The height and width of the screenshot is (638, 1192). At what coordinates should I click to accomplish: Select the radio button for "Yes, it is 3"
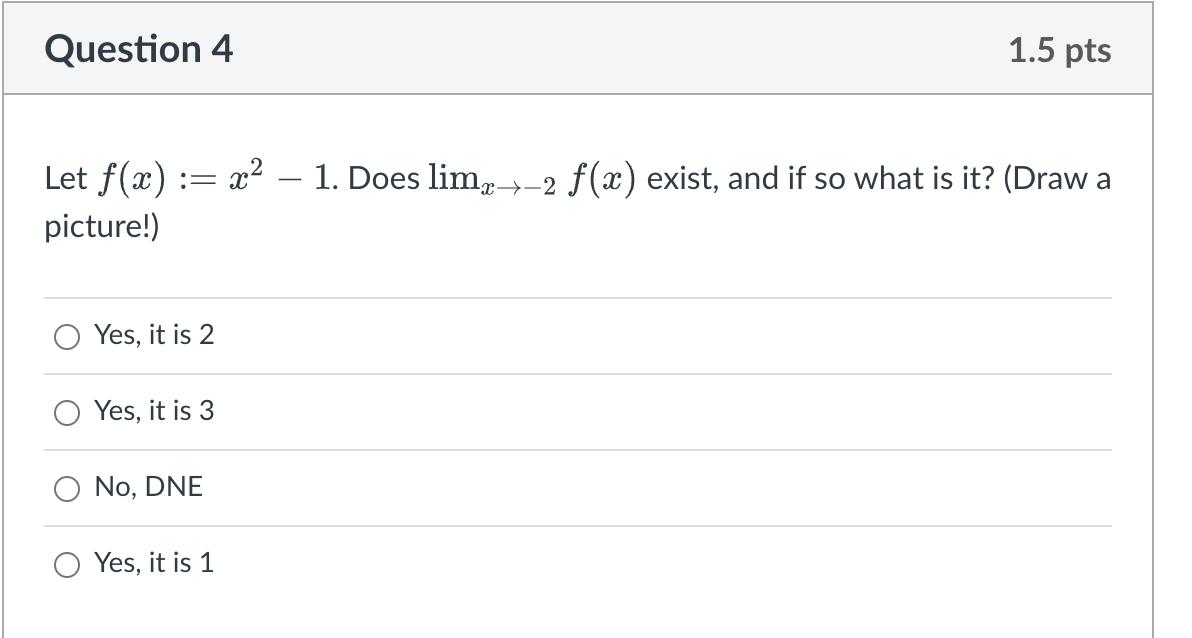[66, 413]
